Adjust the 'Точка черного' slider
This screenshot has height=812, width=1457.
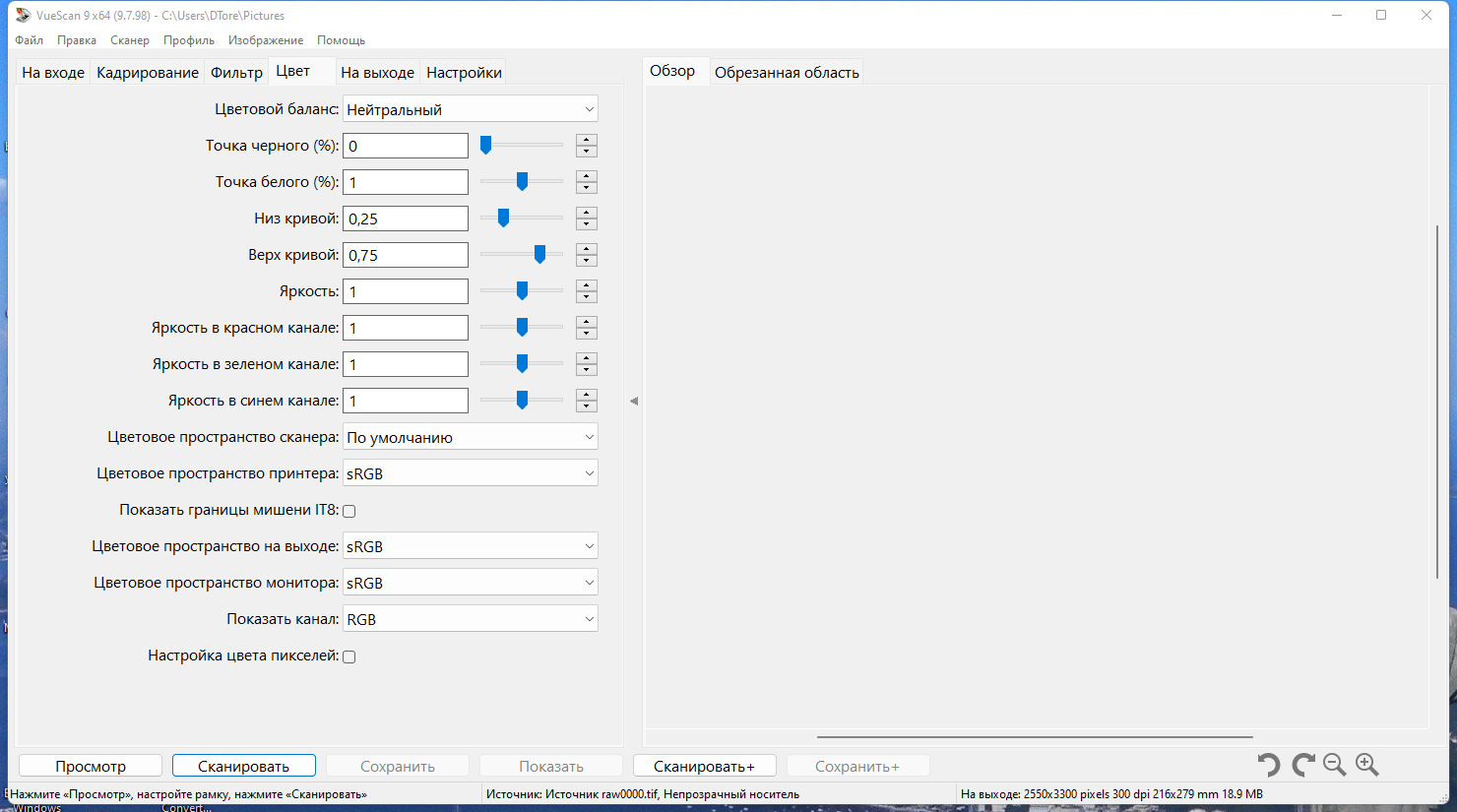point(522,146)
